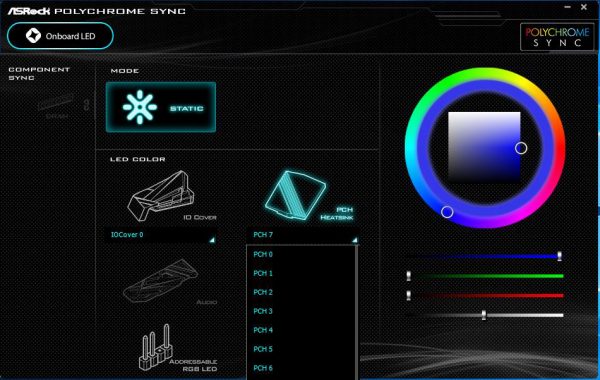This screenshot has width=600, height=380.
Task: Toggle the DRAM component sync link
Action: (x=86, y=104)
